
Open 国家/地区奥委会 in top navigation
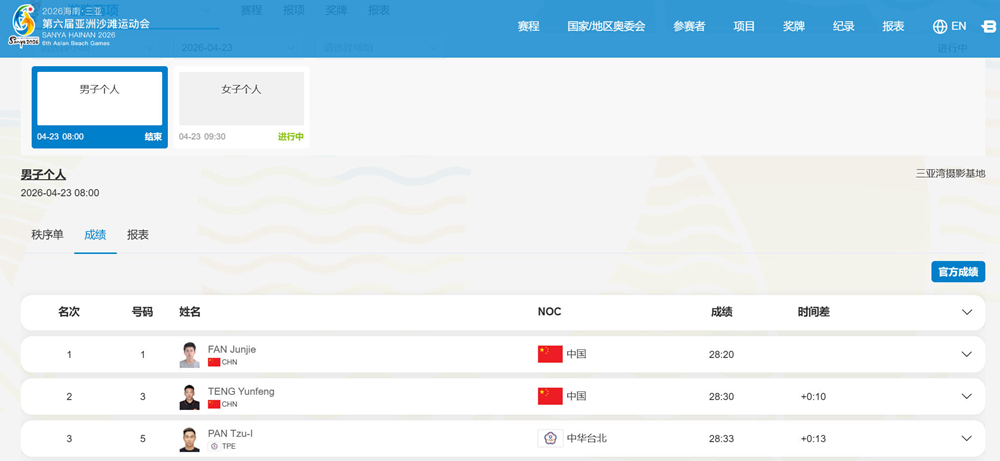click(606, 27)
